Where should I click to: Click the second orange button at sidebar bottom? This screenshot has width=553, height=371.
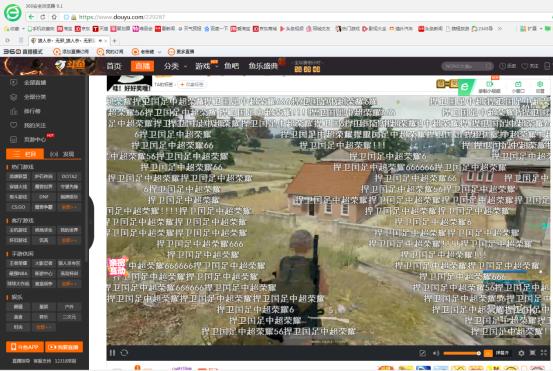64,347
